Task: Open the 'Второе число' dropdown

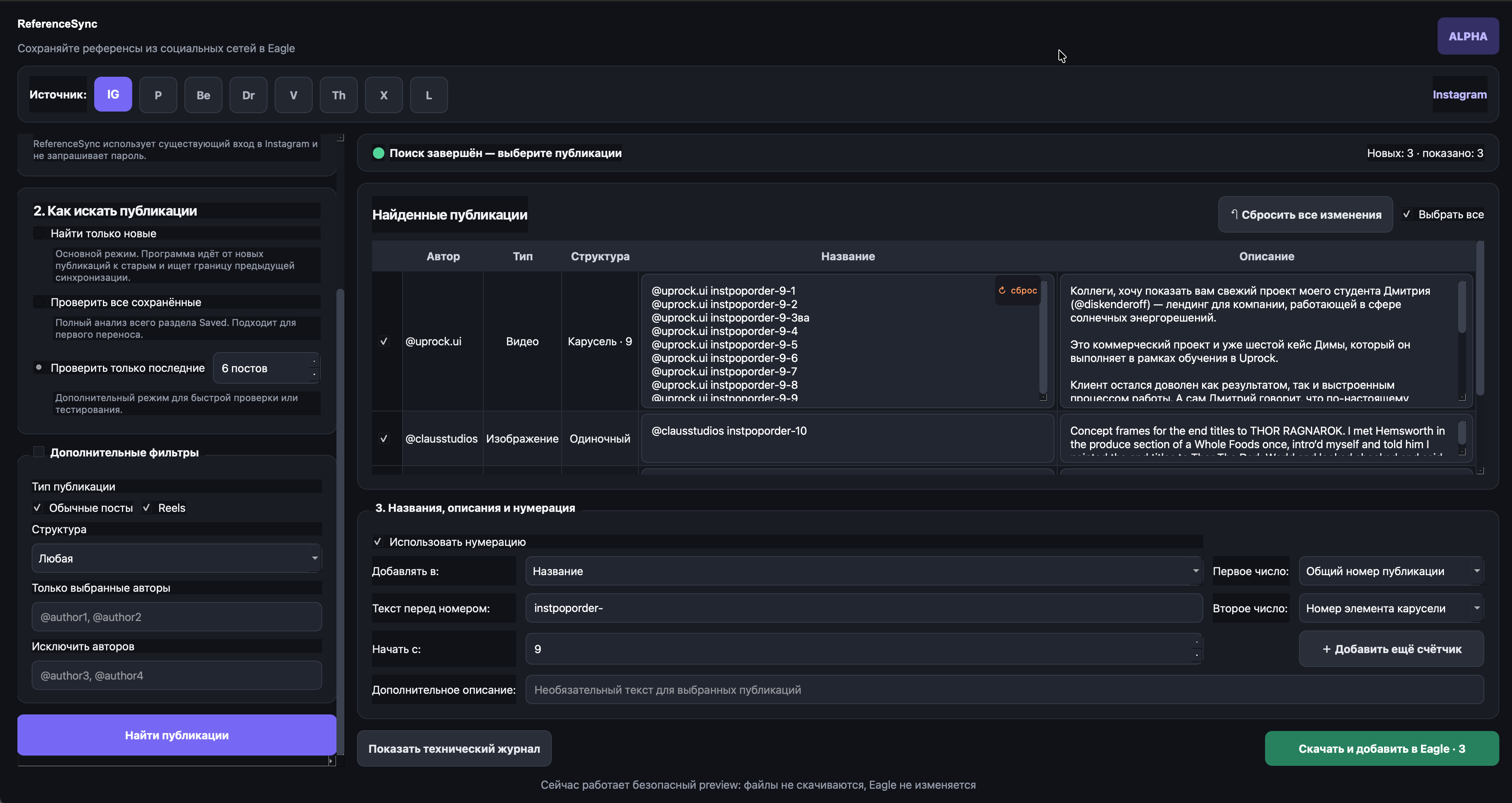Action: 1391,608
